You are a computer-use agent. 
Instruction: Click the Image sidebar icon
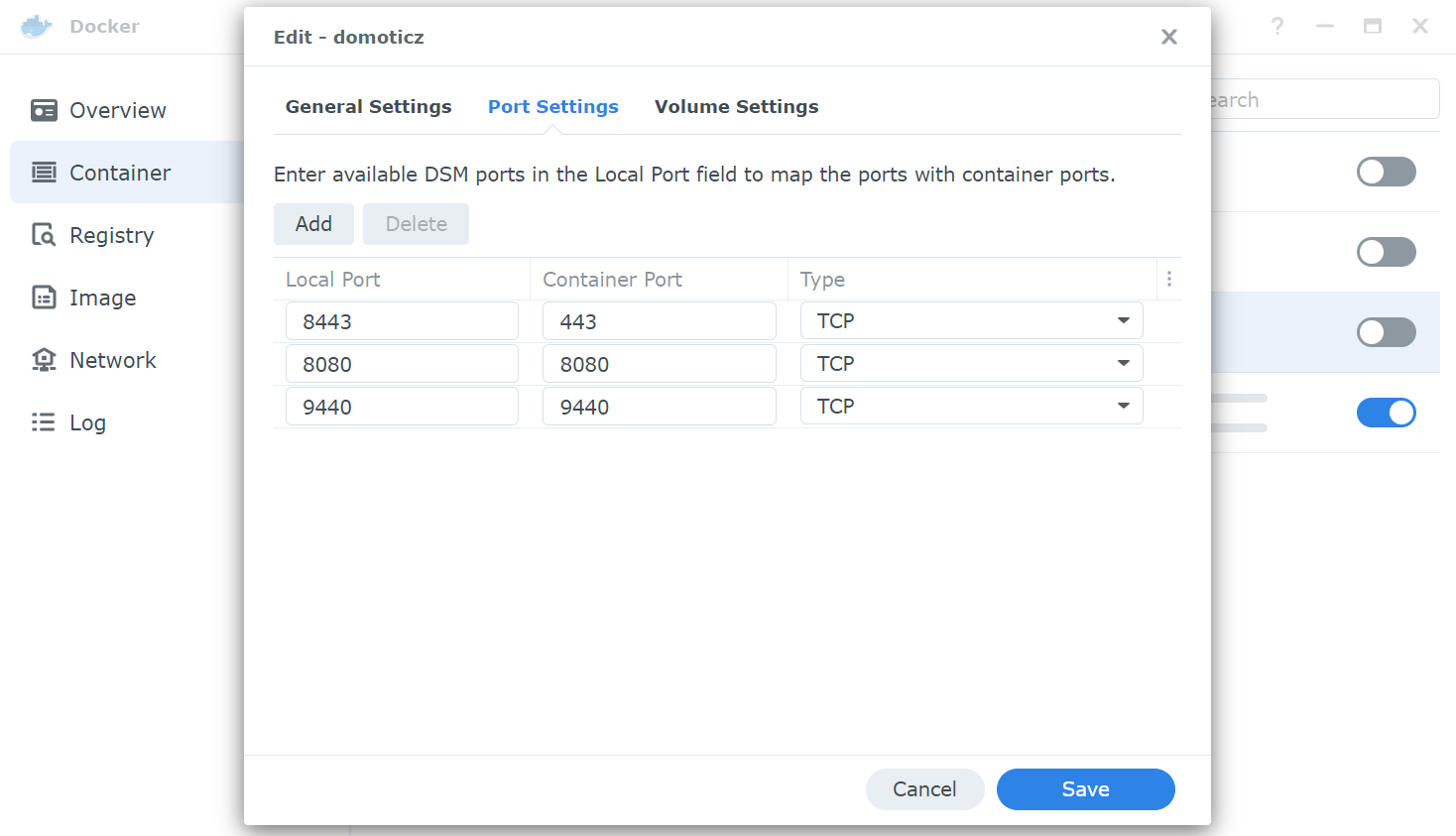pyautogui.click(x=44, y=298)
